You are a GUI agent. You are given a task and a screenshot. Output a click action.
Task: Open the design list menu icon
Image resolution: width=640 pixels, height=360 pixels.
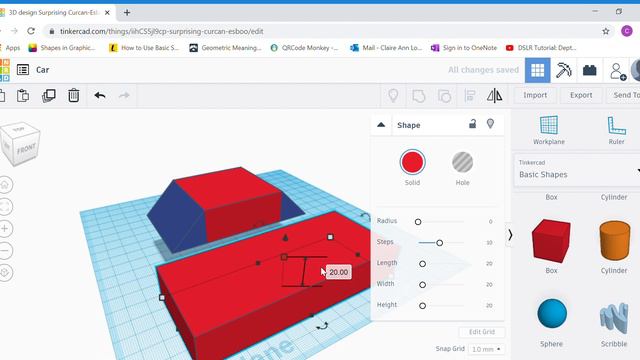coord(23,70)
